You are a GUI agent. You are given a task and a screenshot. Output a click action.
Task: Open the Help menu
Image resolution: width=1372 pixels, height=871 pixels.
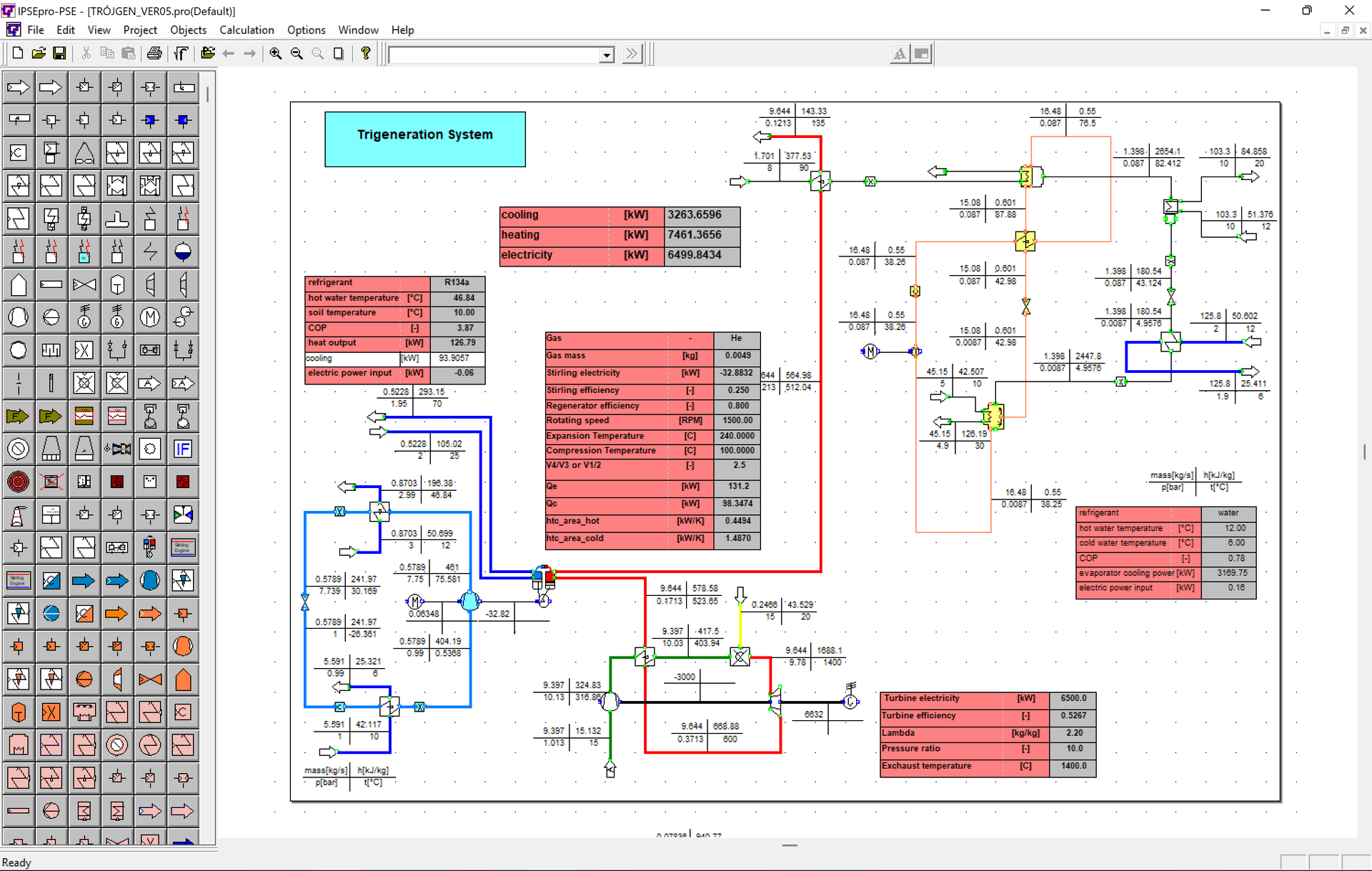click(402, 30)
